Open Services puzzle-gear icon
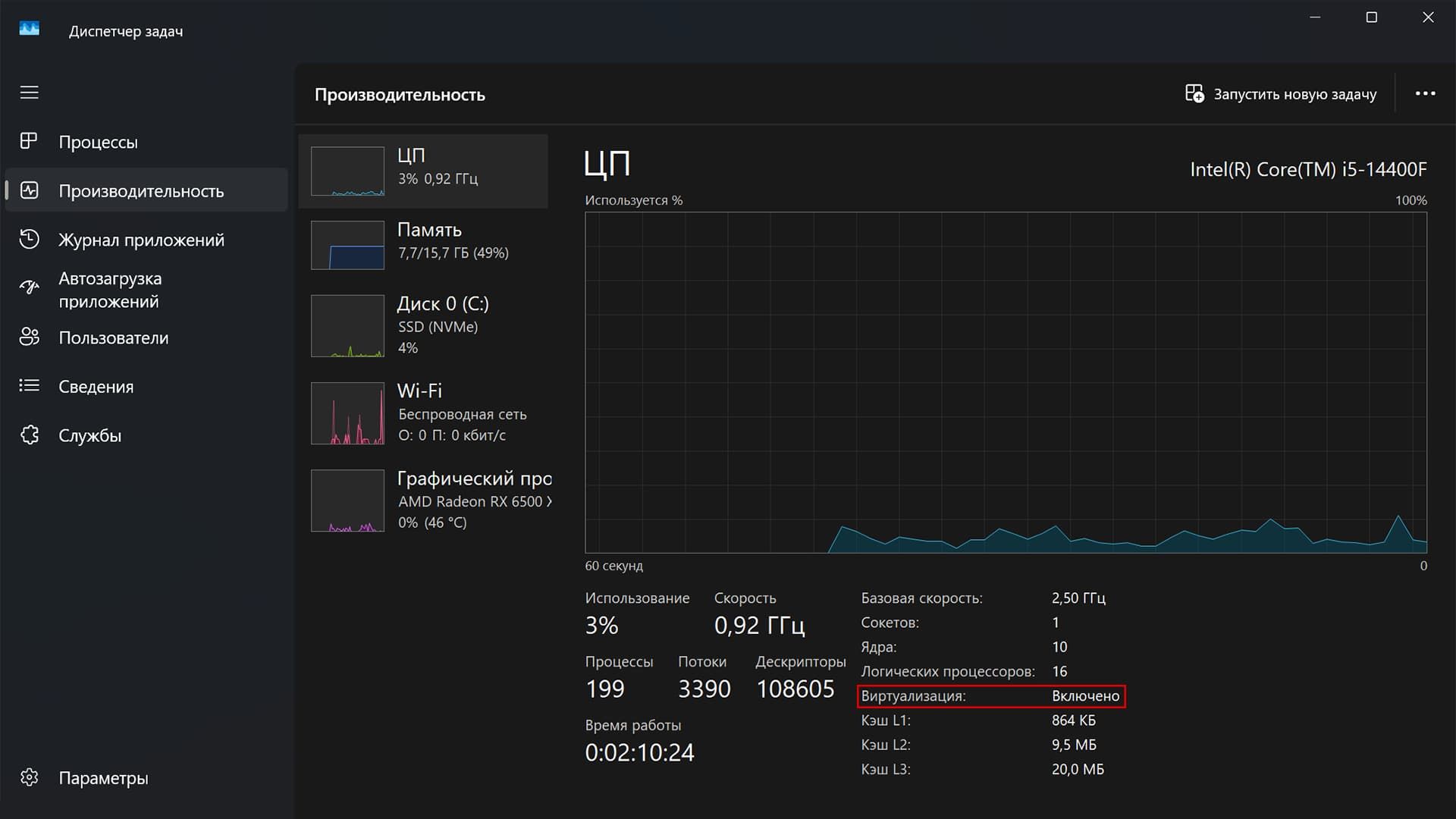The width and height of the screenshot is (1456, 819). tap(29, 435)
